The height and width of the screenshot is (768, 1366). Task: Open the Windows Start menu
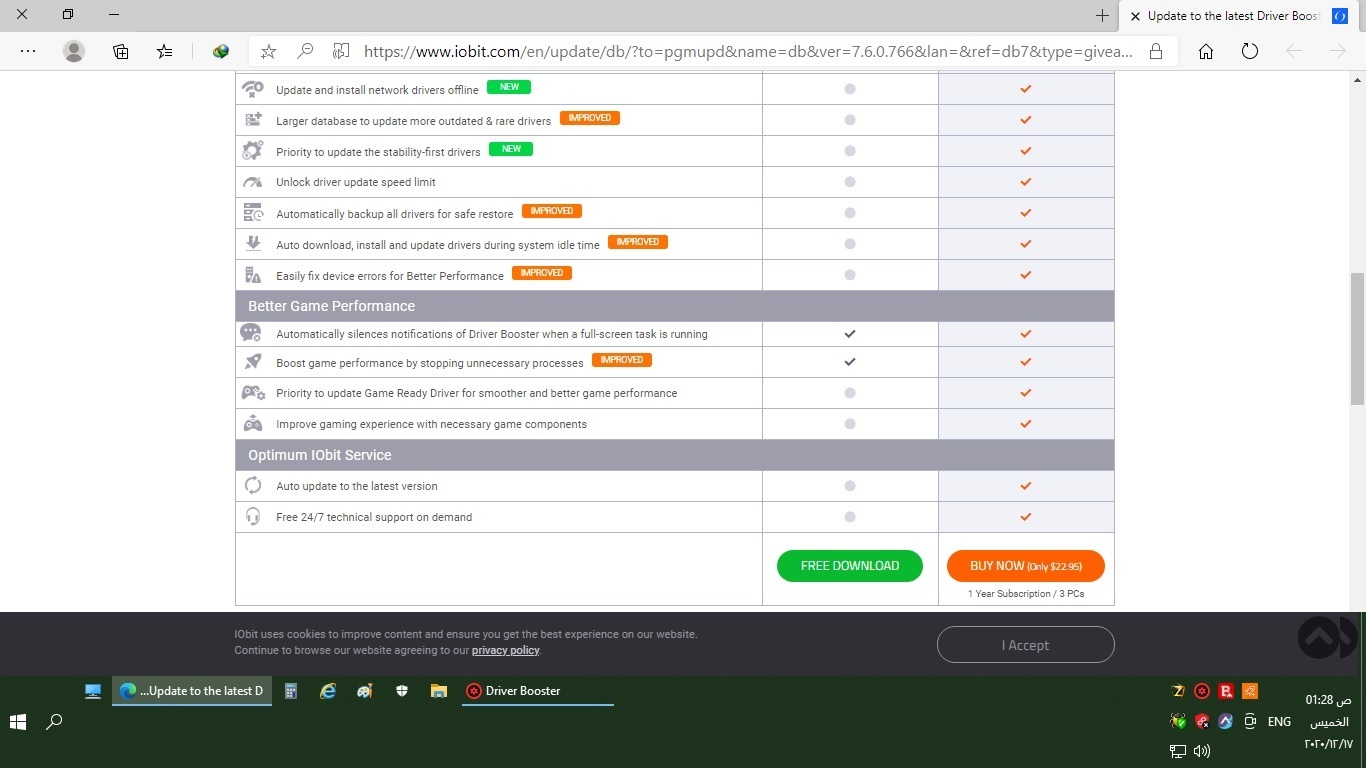click(18, 721)
